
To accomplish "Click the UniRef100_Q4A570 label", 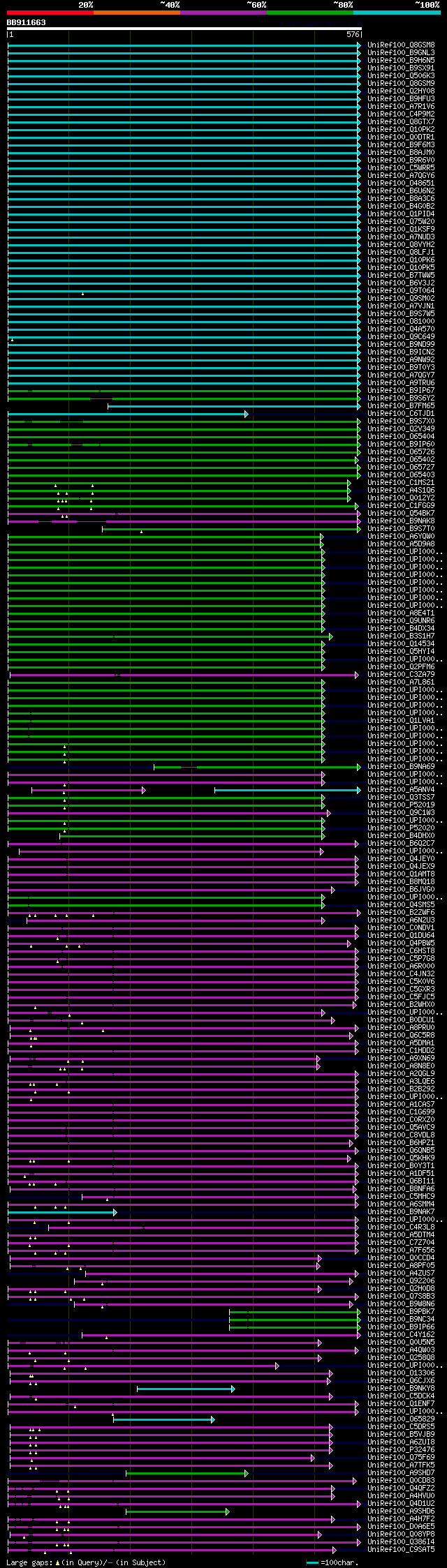I will click(401, 329).
